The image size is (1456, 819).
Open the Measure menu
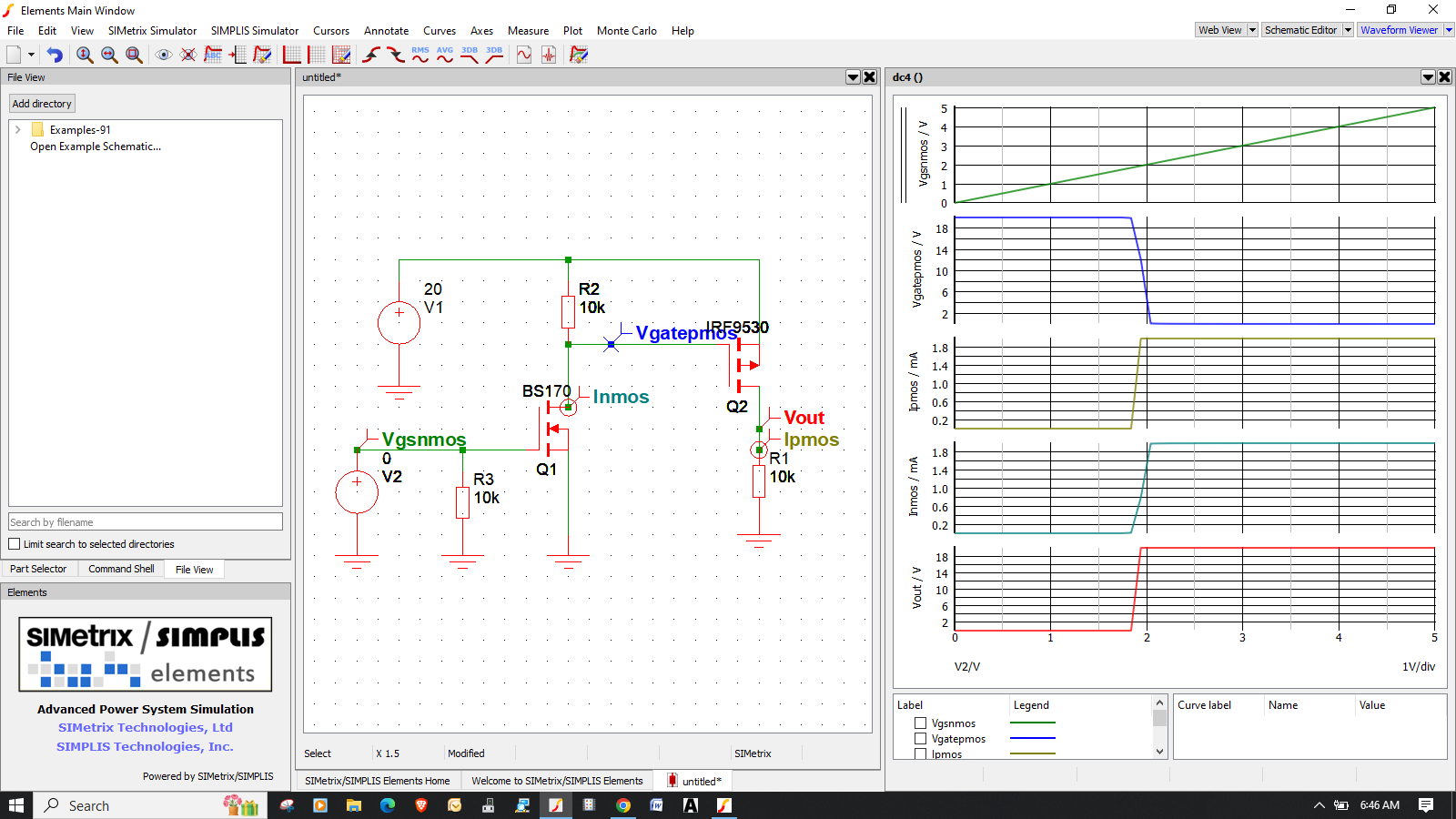[x=529, y=31]
